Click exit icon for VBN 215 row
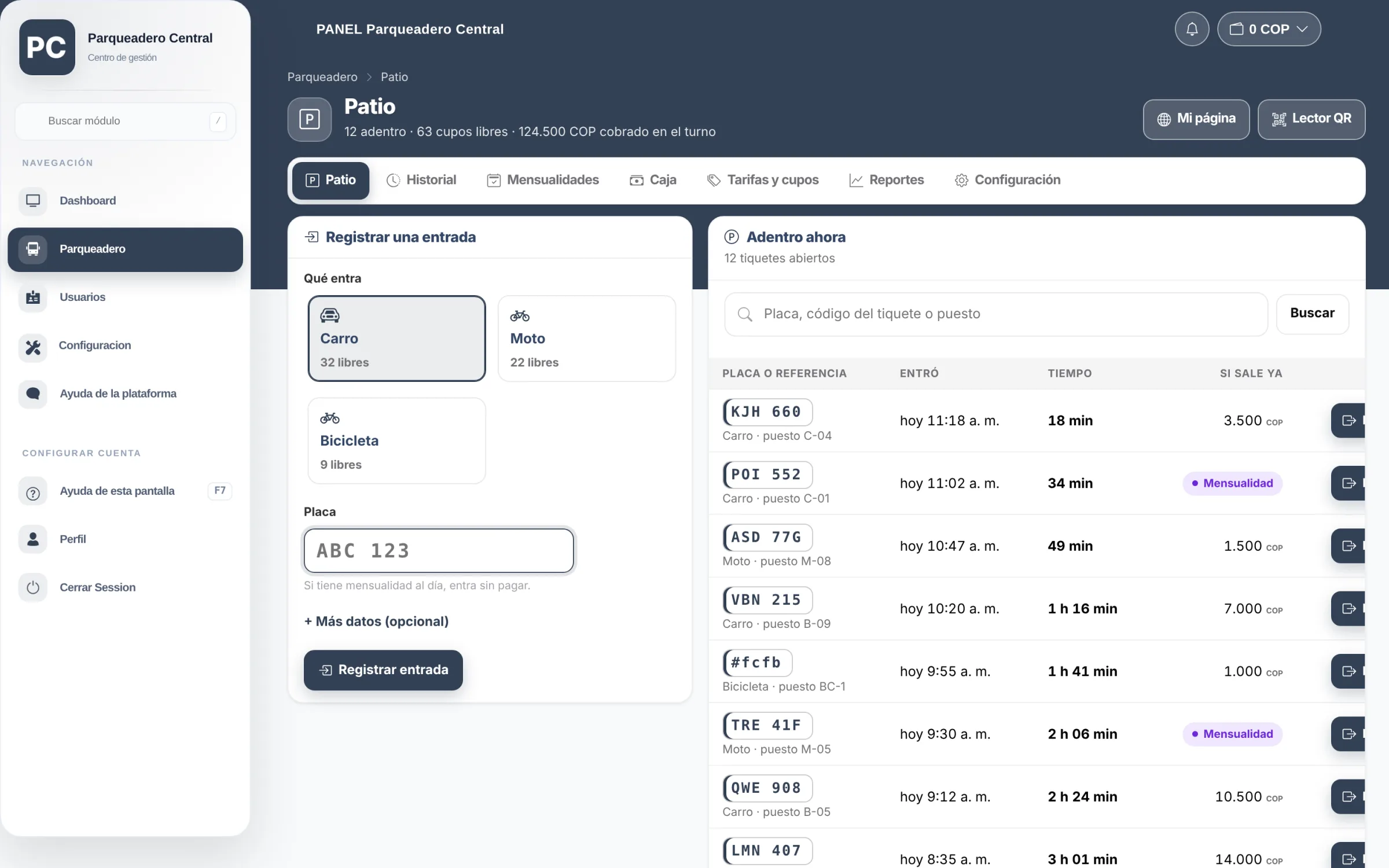This screenshot has height=868, width=1389. [x=1348, y=609]
